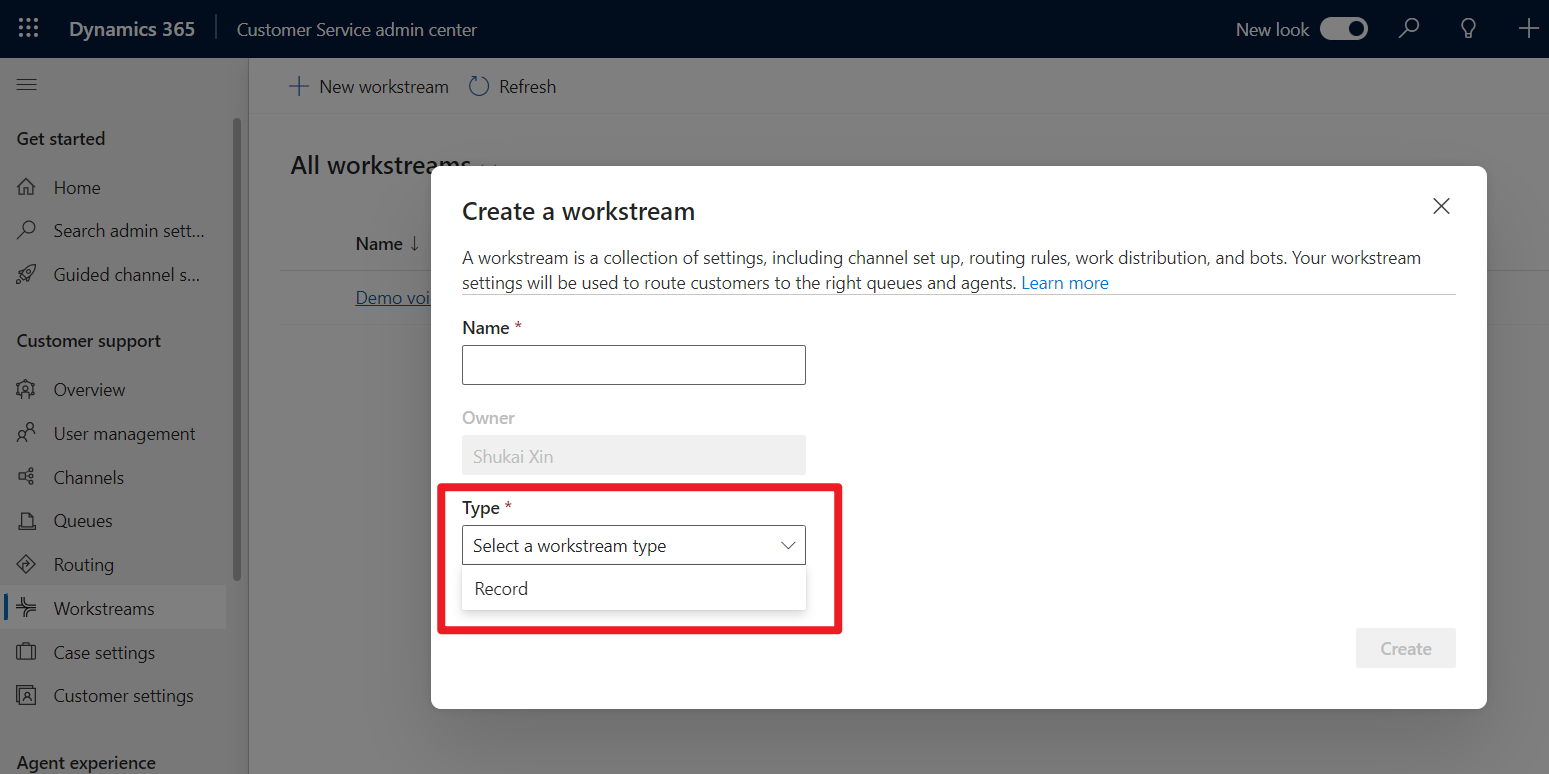Viewport: 1549px width, 774px height.
Task: Toggle the New look switch
Action: (1344, 29)
